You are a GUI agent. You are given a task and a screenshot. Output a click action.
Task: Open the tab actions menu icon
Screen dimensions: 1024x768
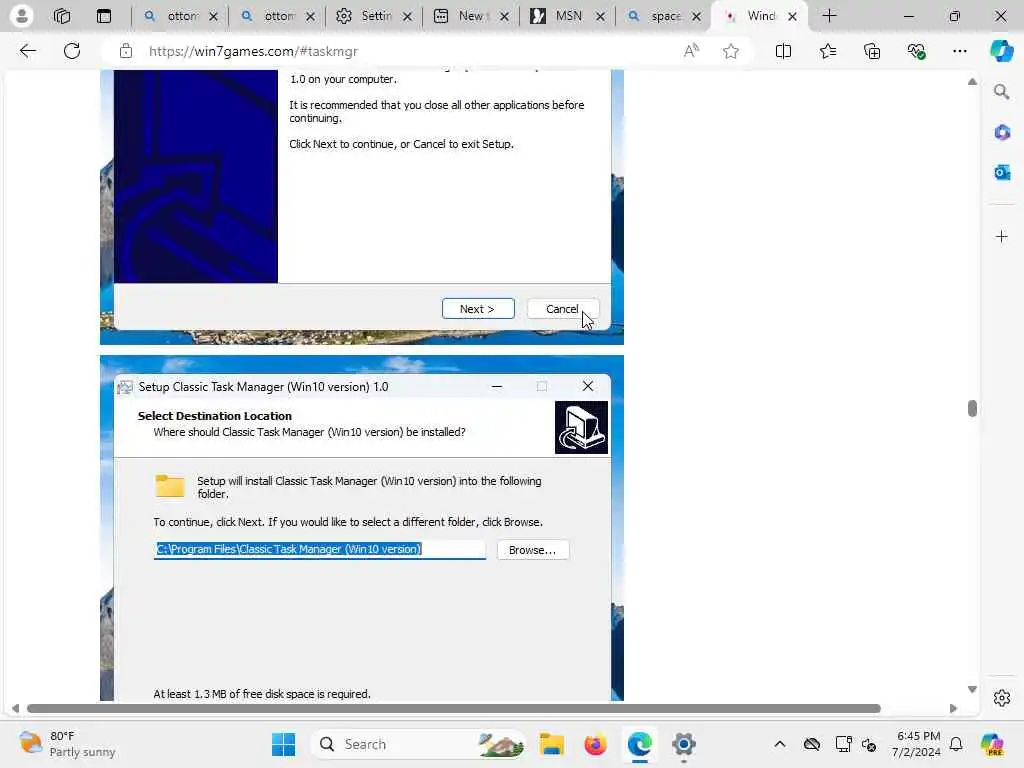(x=104, y=16)
